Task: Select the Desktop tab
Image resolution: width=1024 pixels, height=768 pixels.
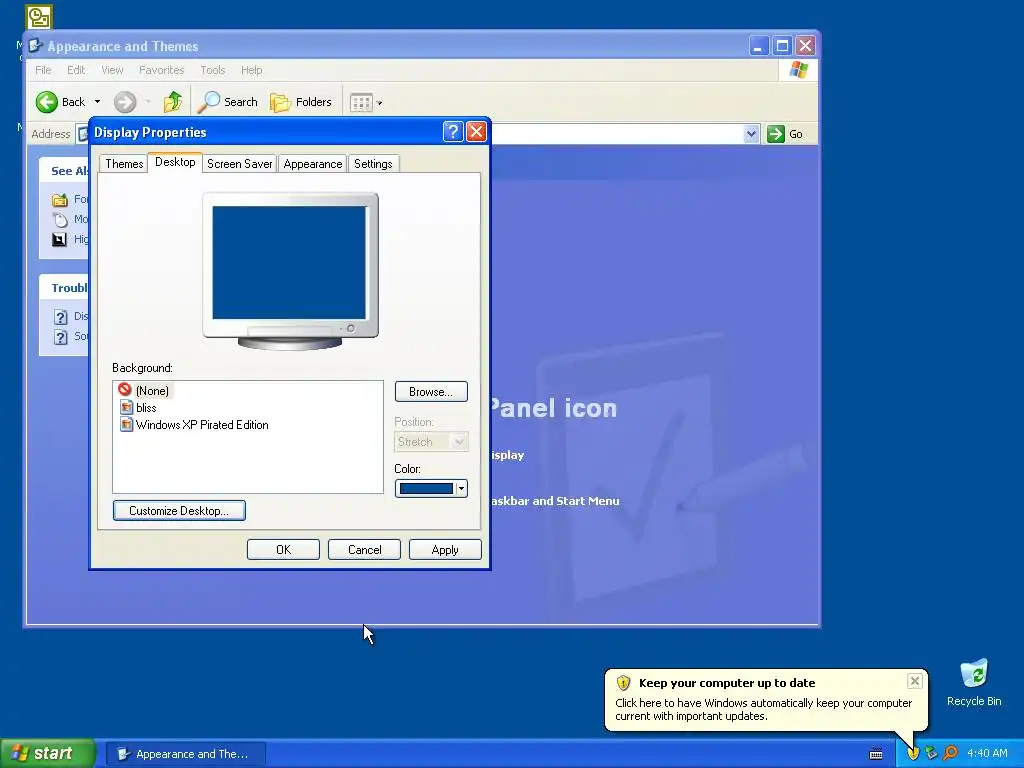Action: 175,162
